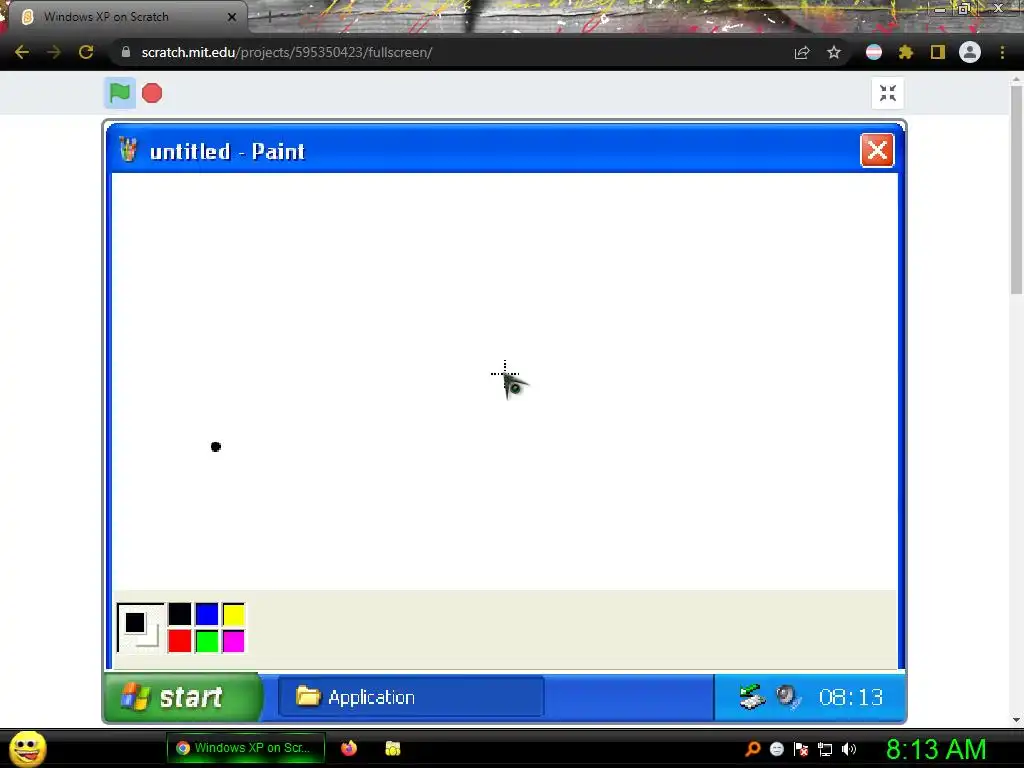Click the 08:13 XP tray clock

point(850,697)
